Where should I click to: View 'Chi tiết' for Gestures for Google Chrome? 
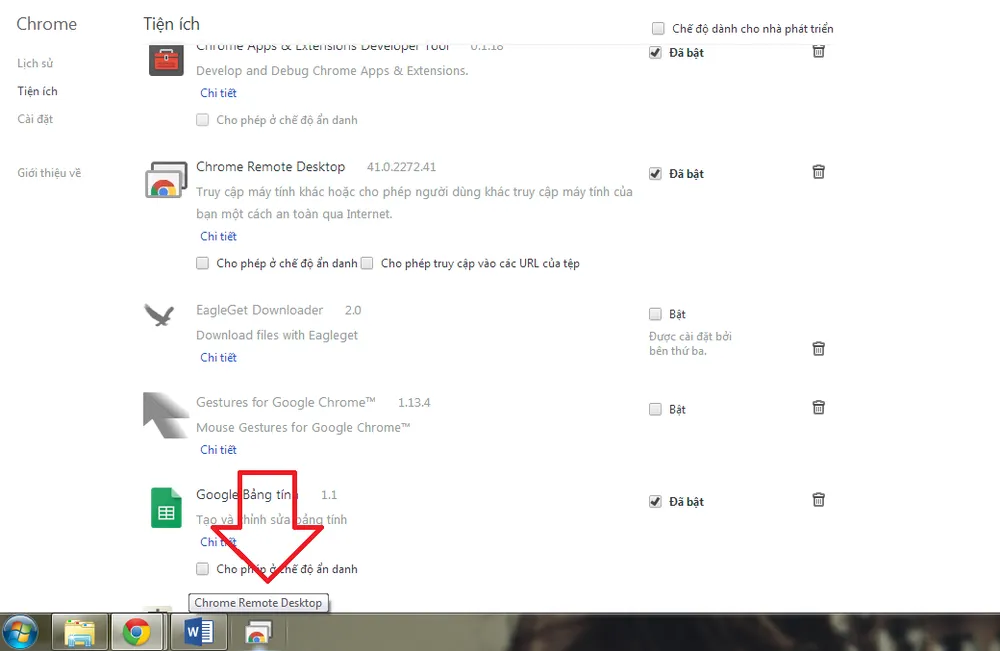[218, 450]
